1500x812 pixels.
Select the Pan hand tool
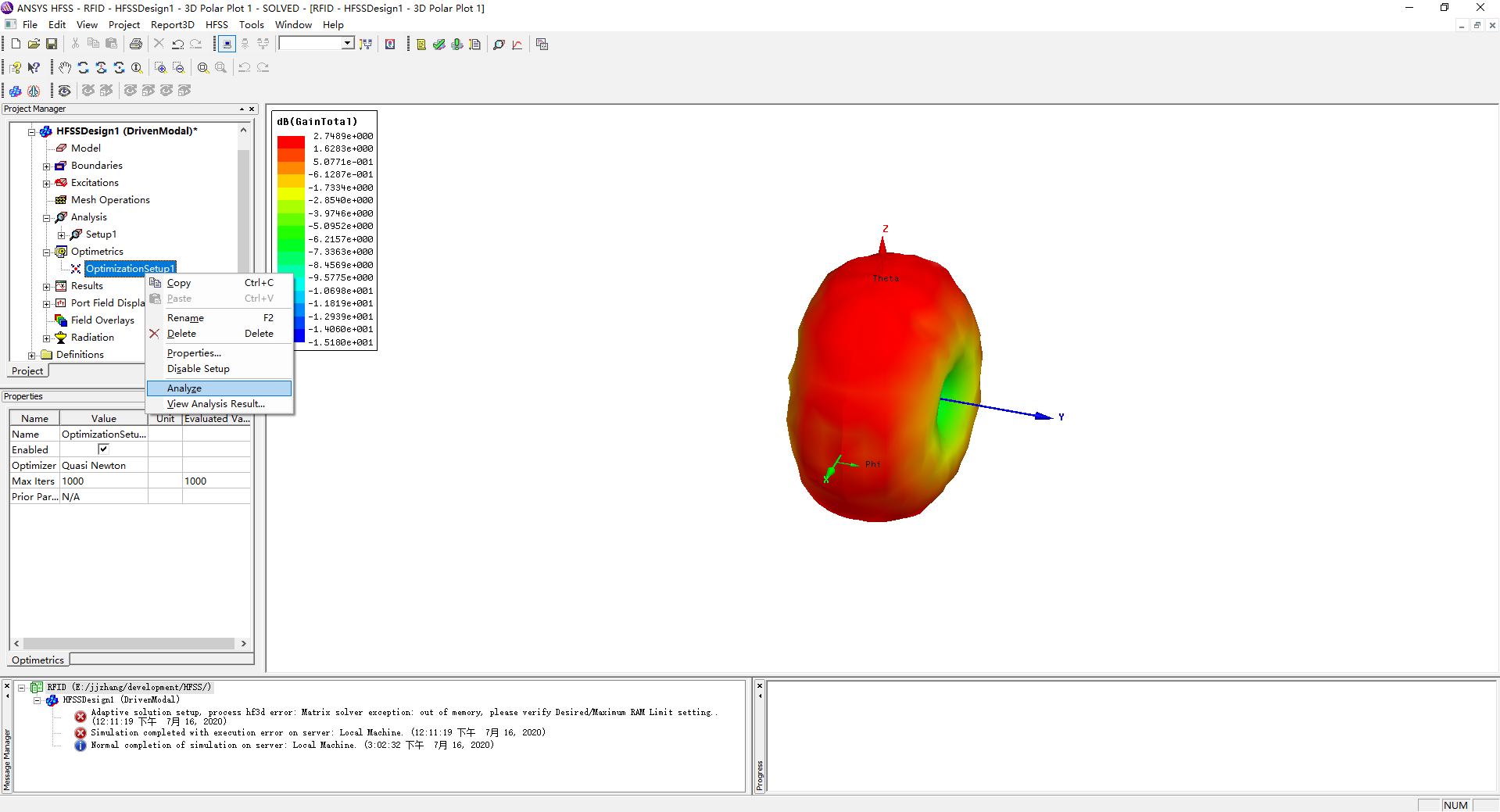pos(65,68)
